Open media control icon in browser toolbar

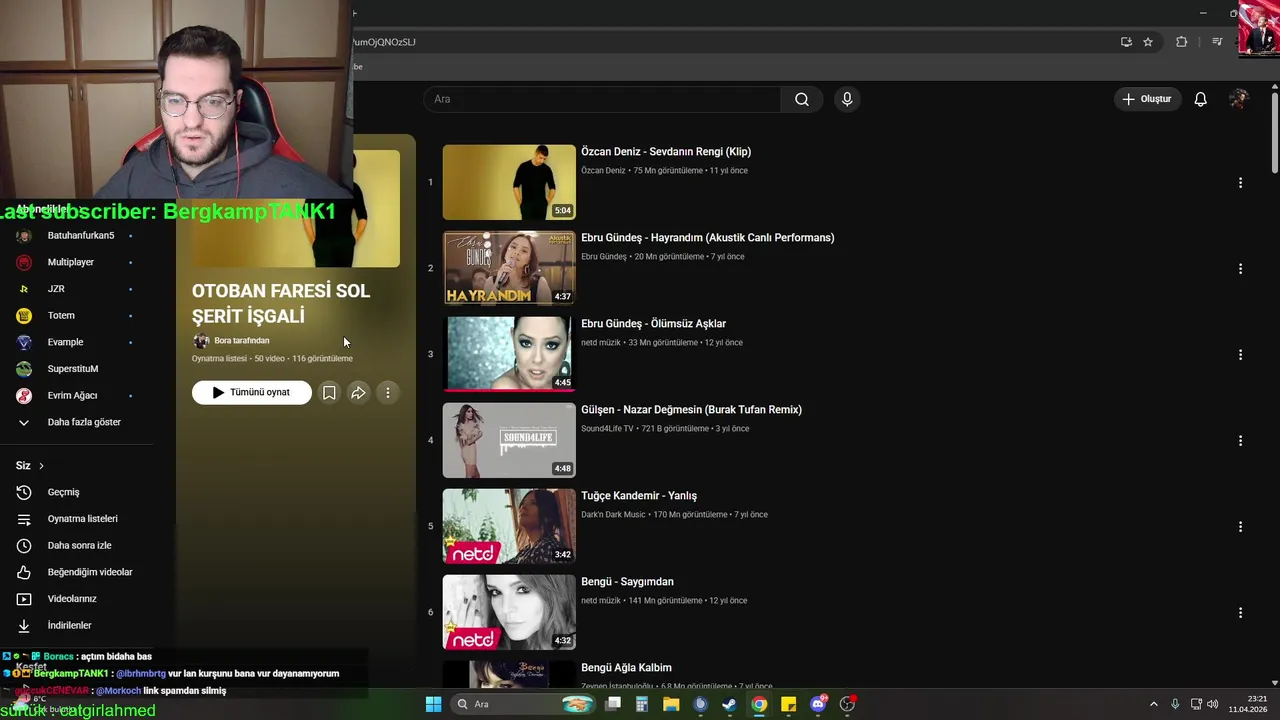[x=1217, y=42]
